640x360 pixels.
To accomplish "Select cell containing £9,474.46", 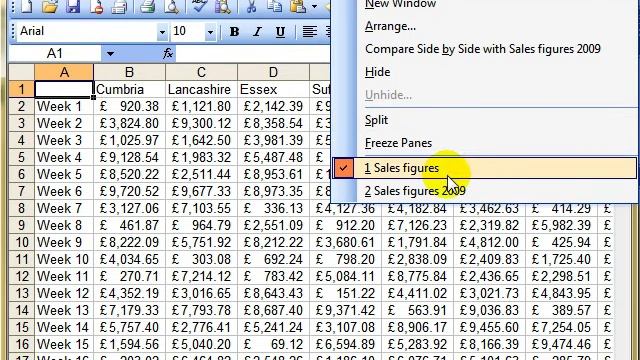I will coord(560,344).
